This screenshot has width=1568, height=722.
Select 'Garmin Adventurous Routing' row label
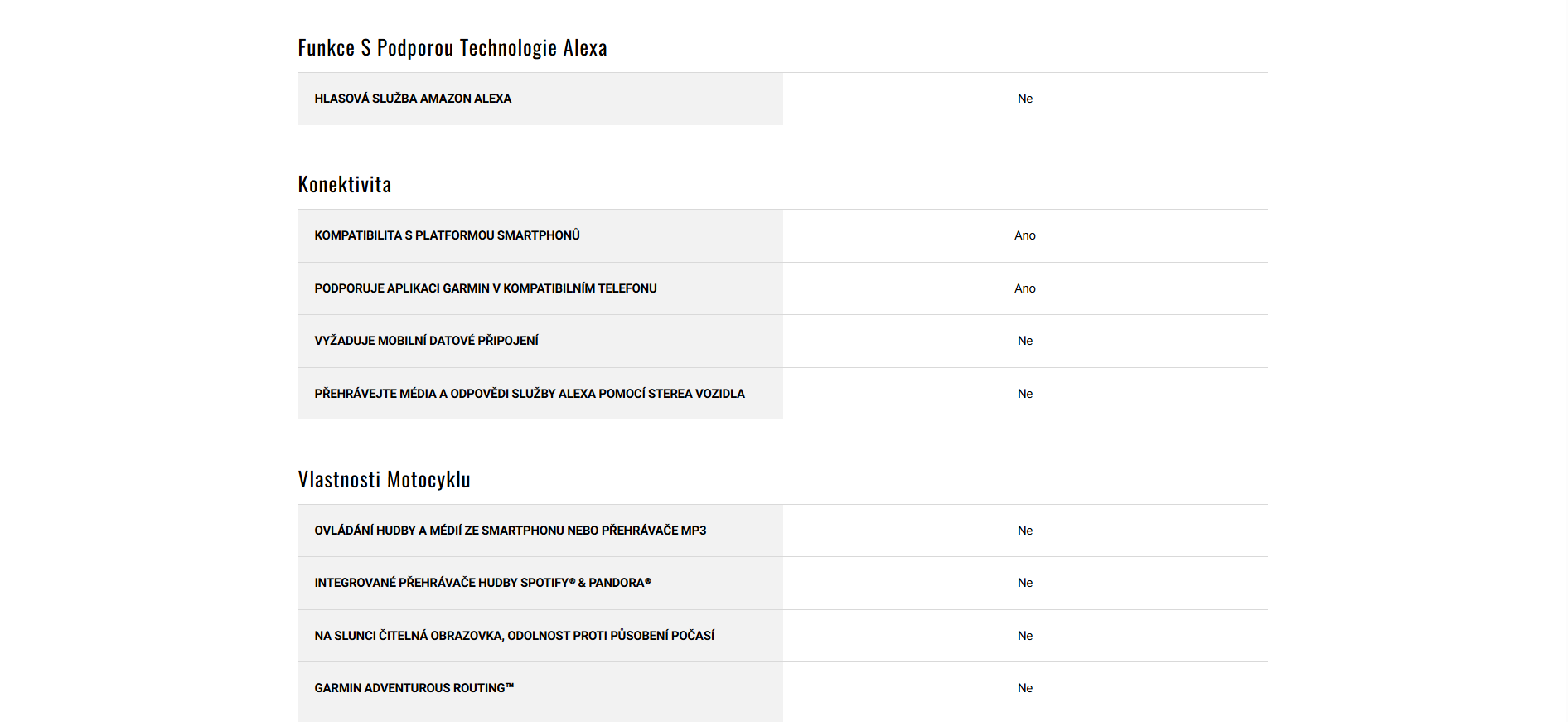(x=414, y=688)
